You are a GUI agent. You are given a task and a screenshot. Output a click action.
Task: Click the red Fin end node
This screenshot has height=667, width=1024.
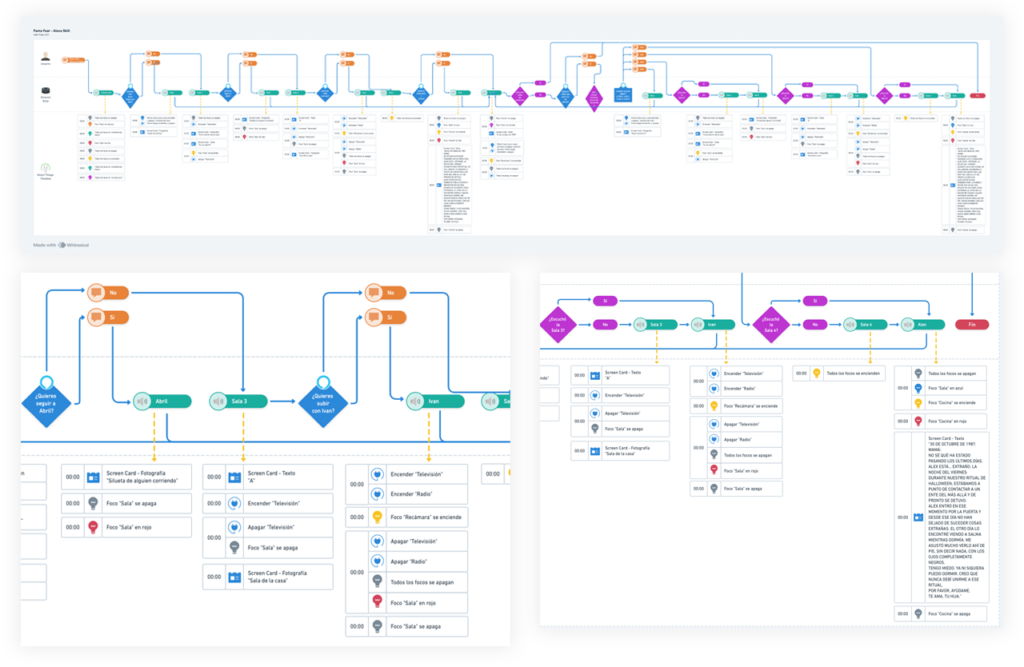[x=970, y=325]
